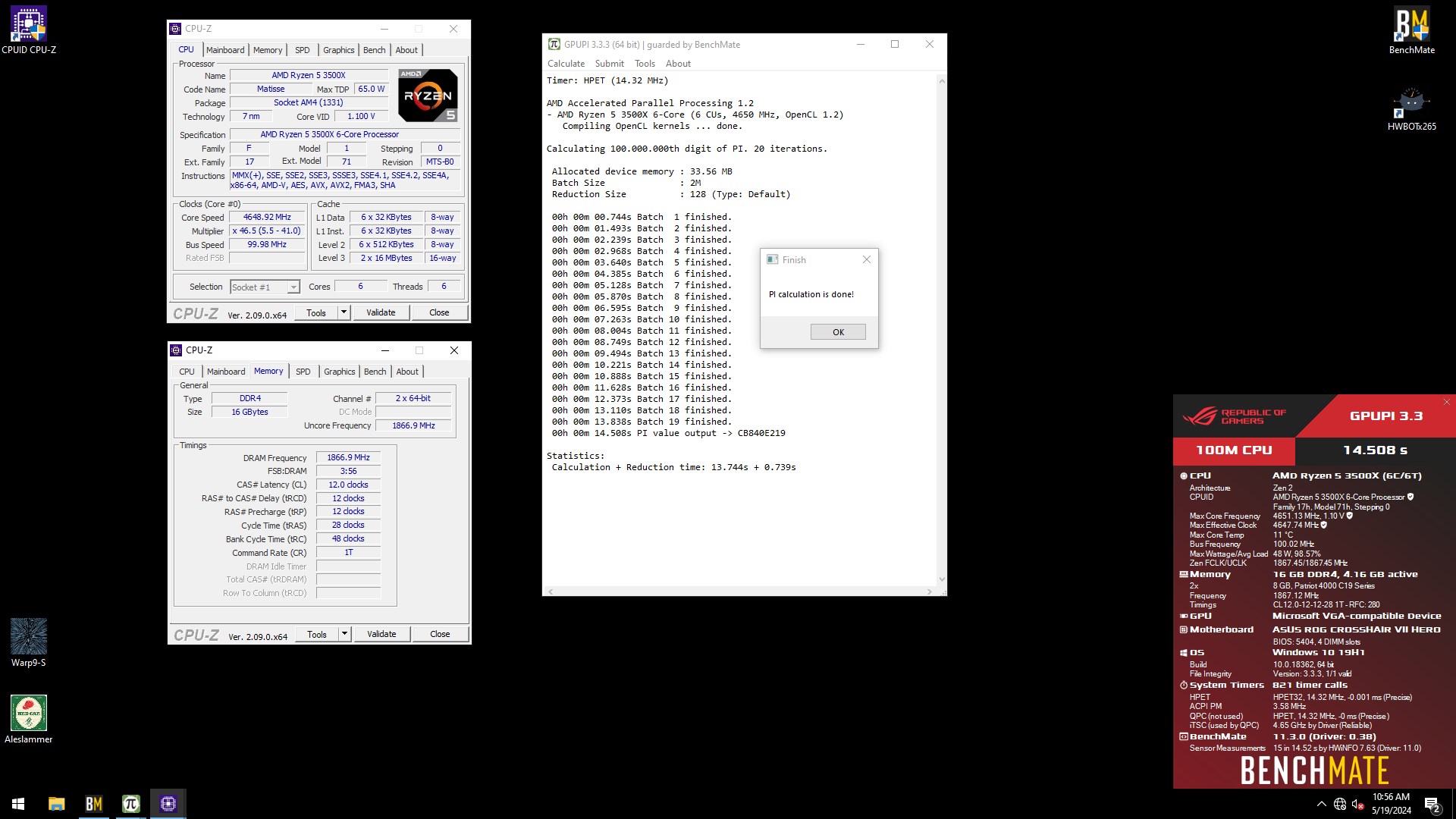
Task: Expand the Socket #1 selection dropdown
Action: click(293, 287)
